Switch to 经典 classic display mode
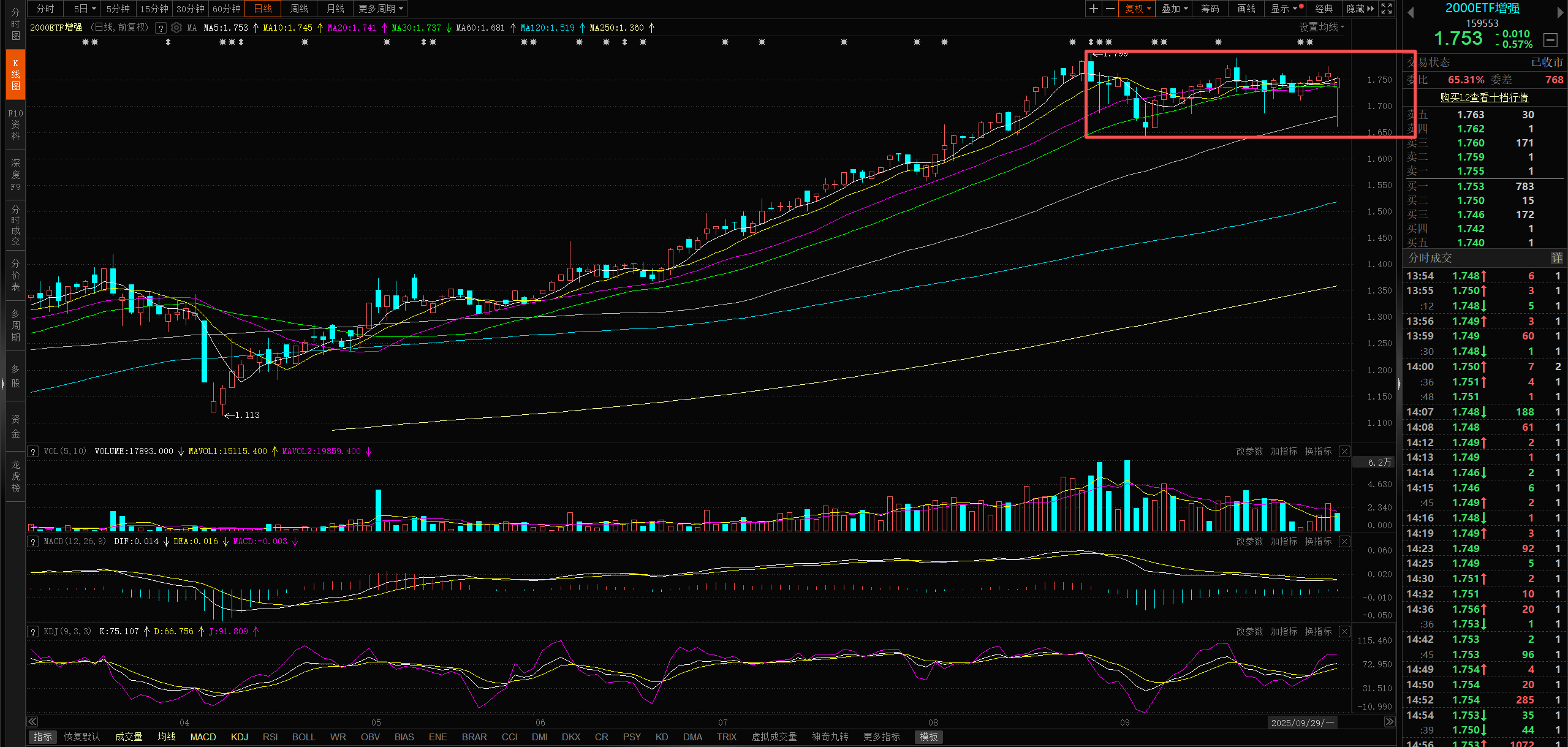1568x747 pixels. (x=1324, y=9)
